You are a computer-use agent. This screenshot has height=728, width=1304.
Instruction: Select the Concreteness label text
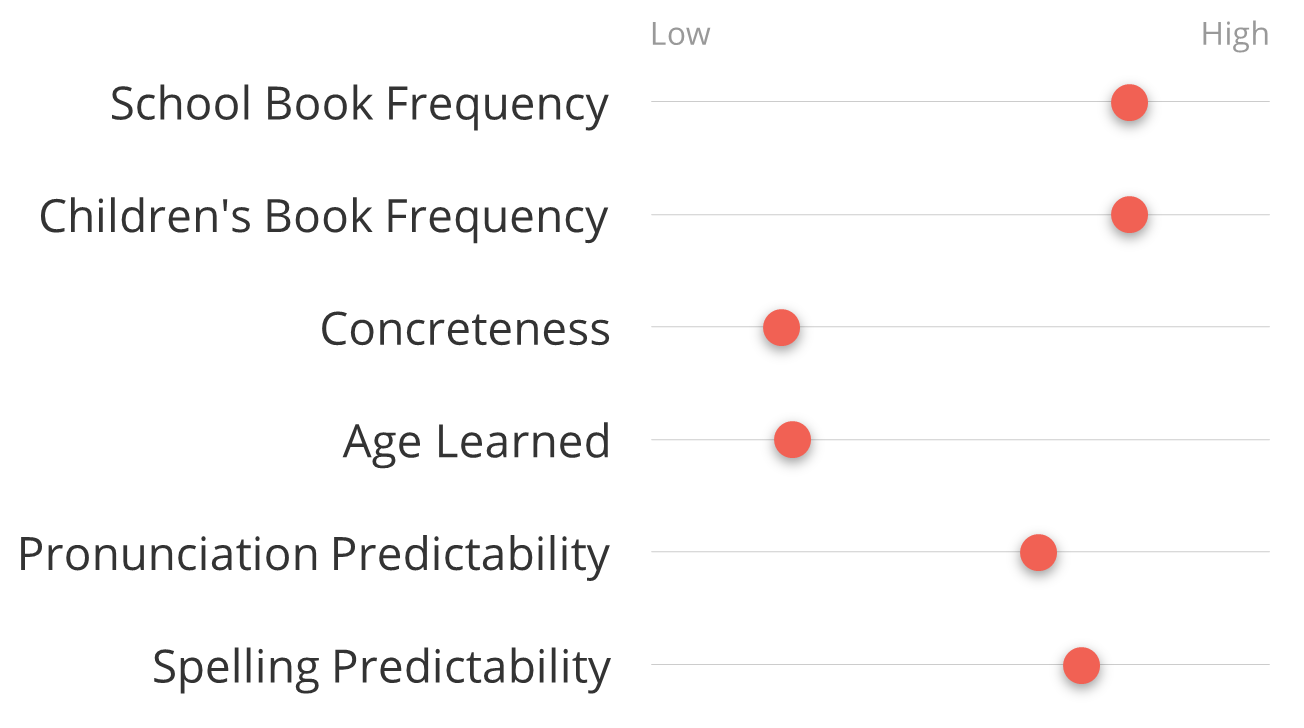coord(465,329)
